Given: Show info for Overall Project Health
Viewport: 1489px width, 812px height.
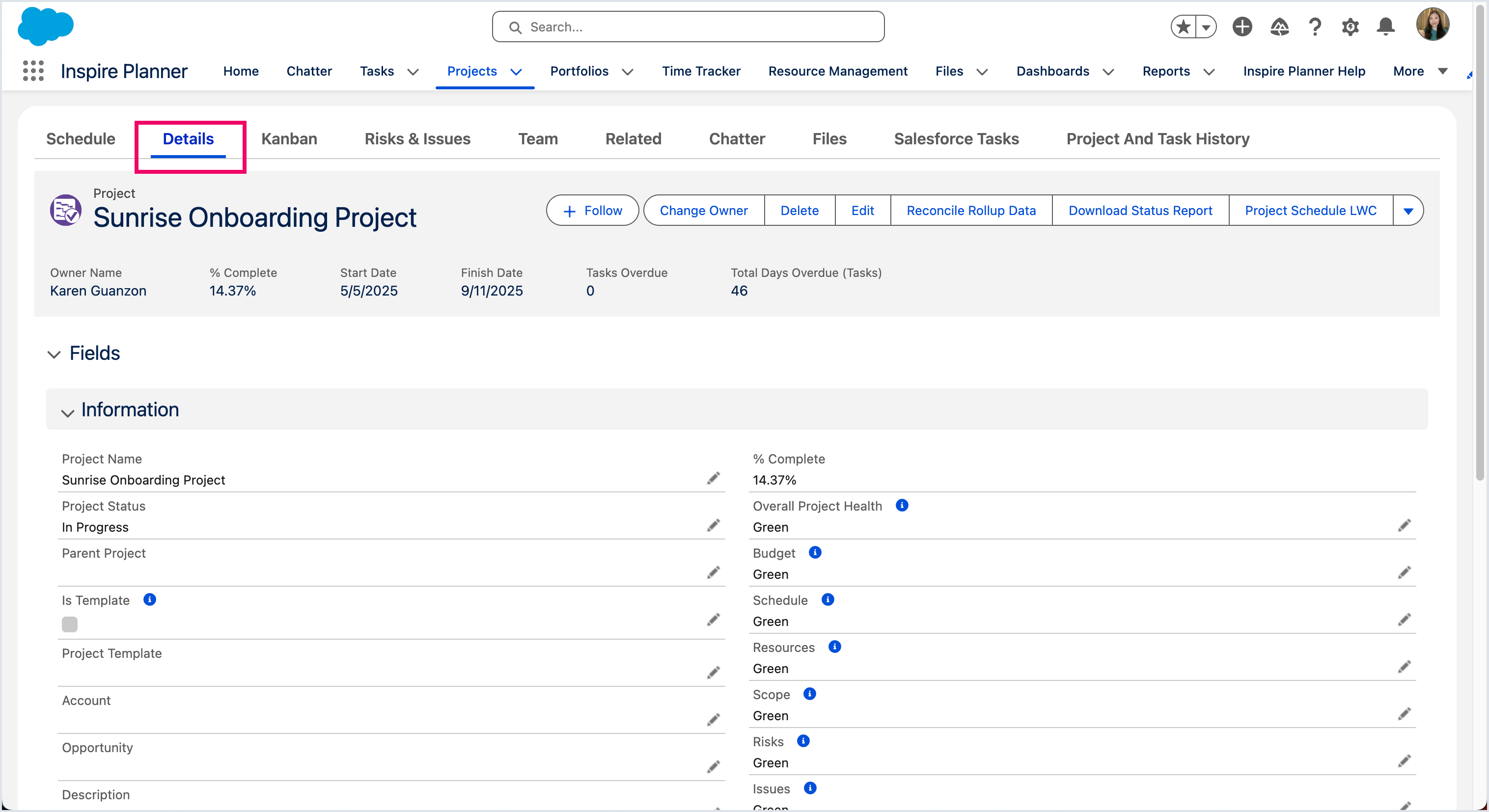Looking at the screenshot, I should click(902, 506).
